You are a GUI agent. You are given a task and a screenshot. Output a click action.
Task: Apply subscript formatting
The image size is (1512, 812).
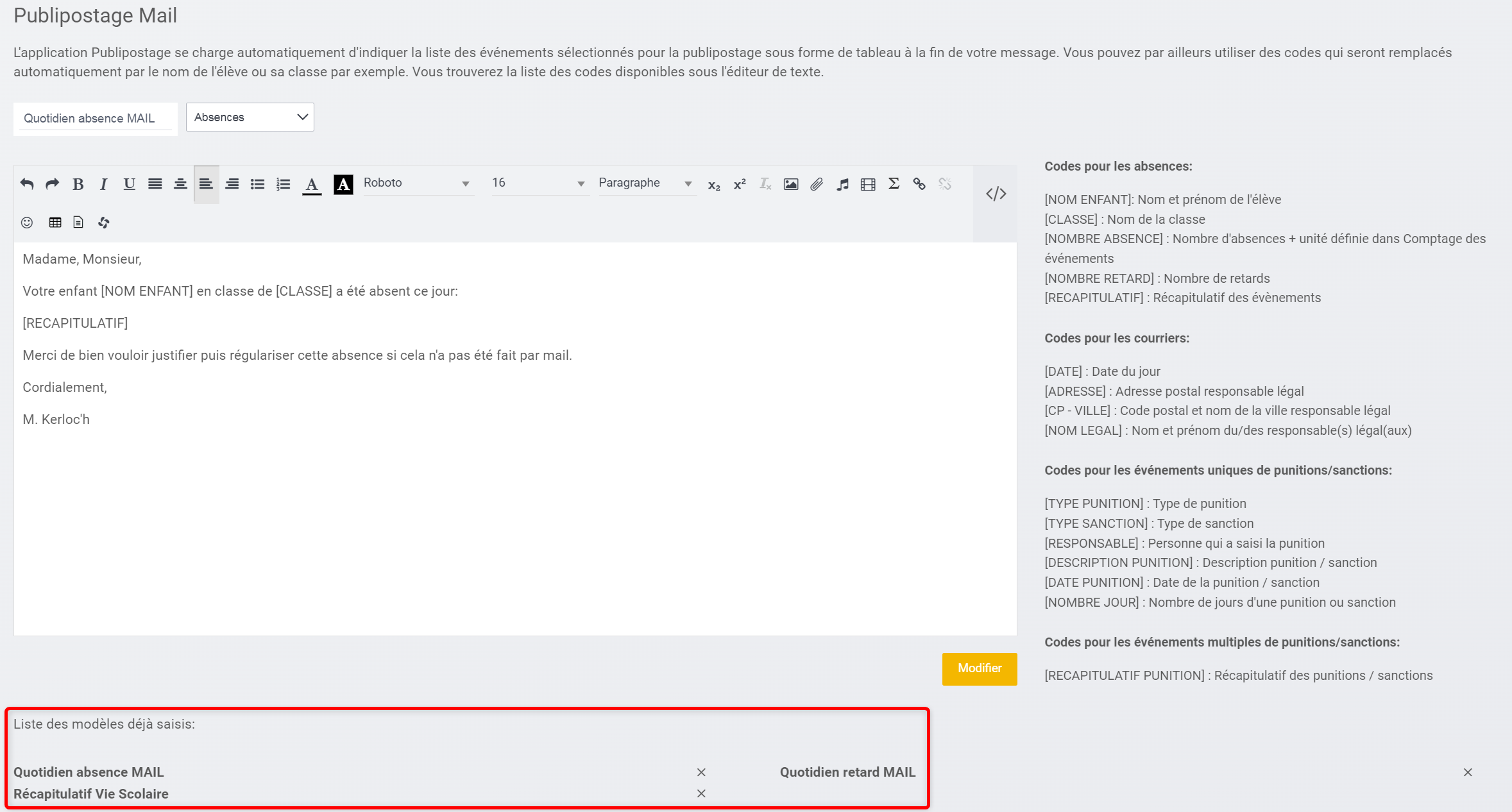714,185
